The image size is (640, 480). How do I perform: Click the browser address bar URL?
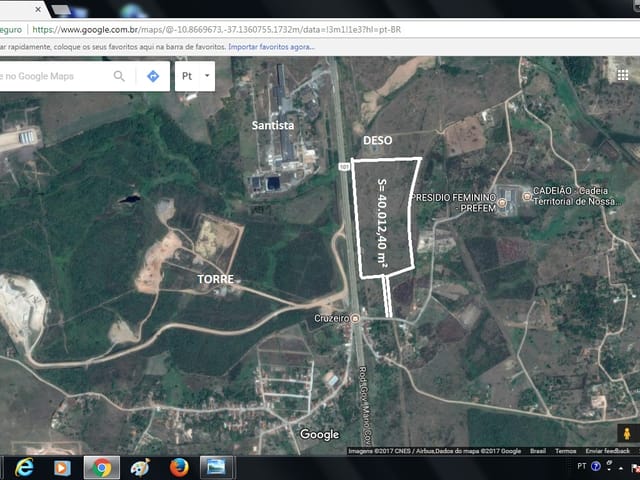tap(216, 29)
